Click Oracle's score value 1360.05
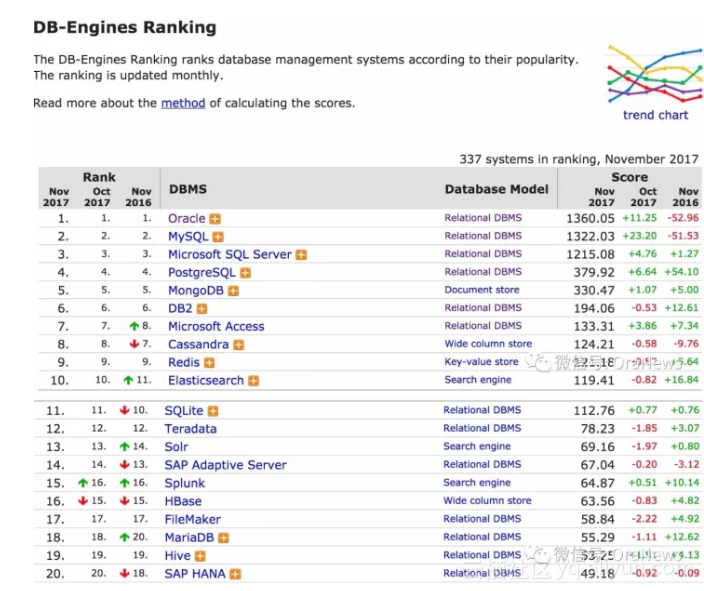704x591 pixels. [590, 219]
